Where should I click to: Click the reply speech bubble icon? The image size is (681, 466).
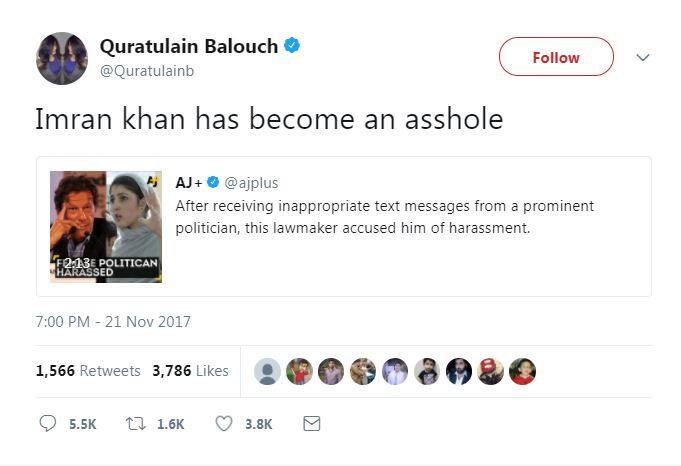point(48,424)
